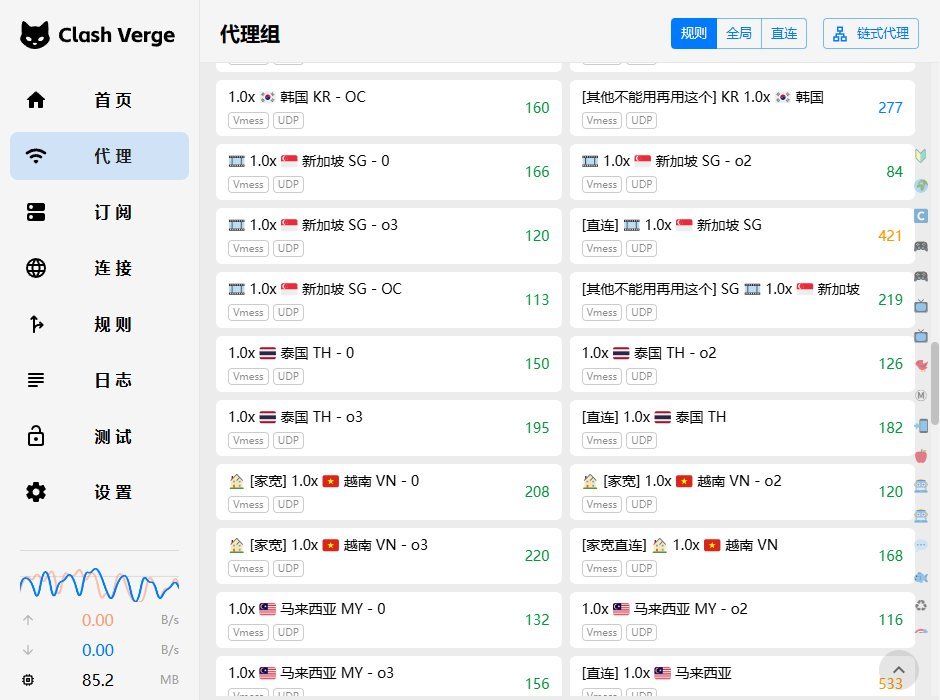Select proxy 马来西亚 MY - o2
The width and height of the screenshot is (940, 700).
[742, 620]
